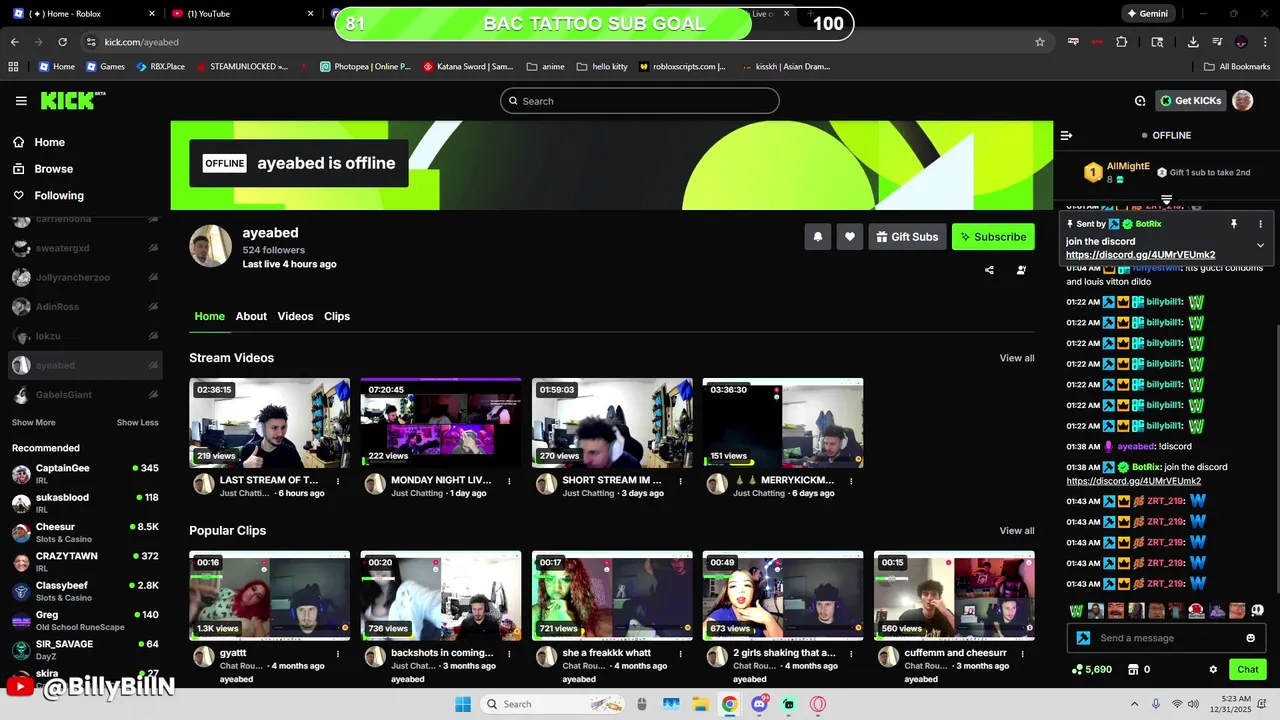Switch to the About tab
This screenshot has height=720, width=1280.
251,316
